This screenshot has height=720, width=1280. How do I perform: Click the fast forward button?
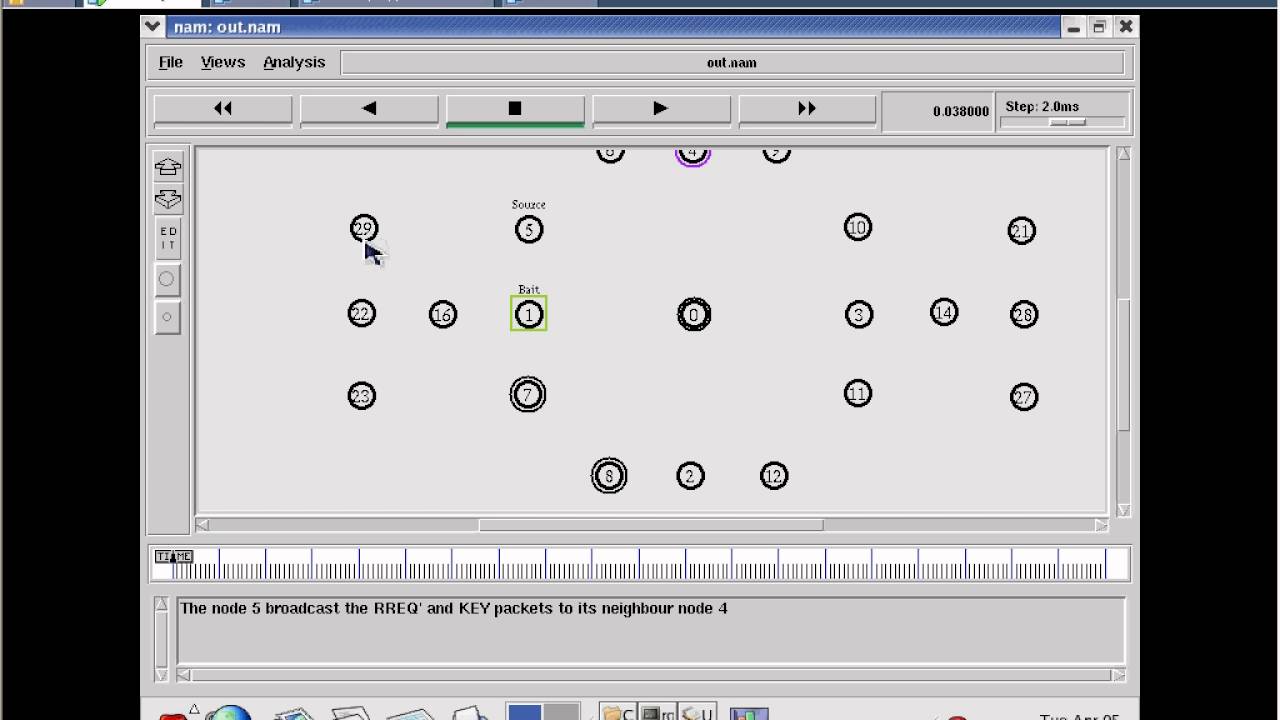(807, 109)
